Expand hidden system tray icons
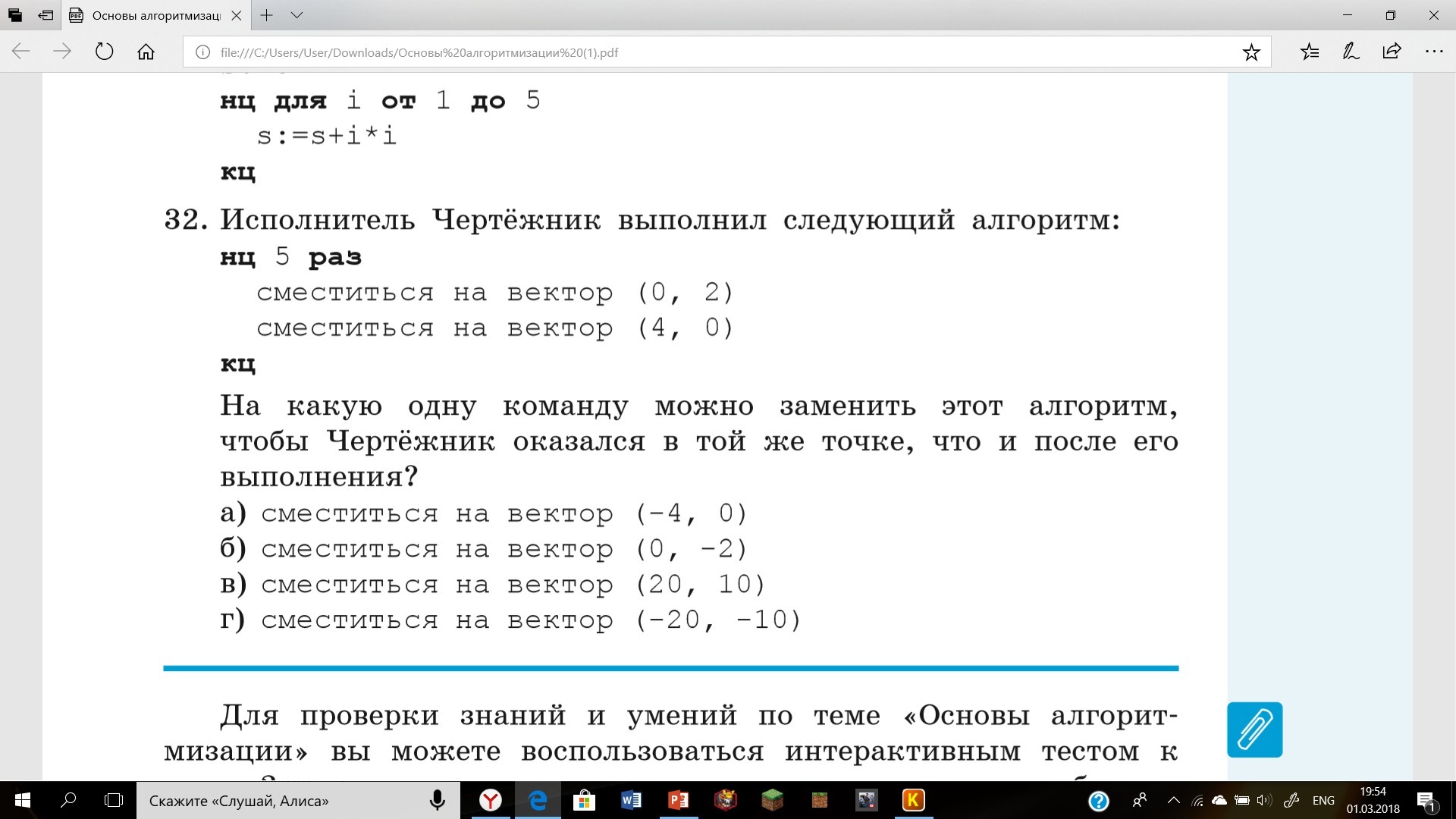 pyautogui.click(x=1173, y=800)
